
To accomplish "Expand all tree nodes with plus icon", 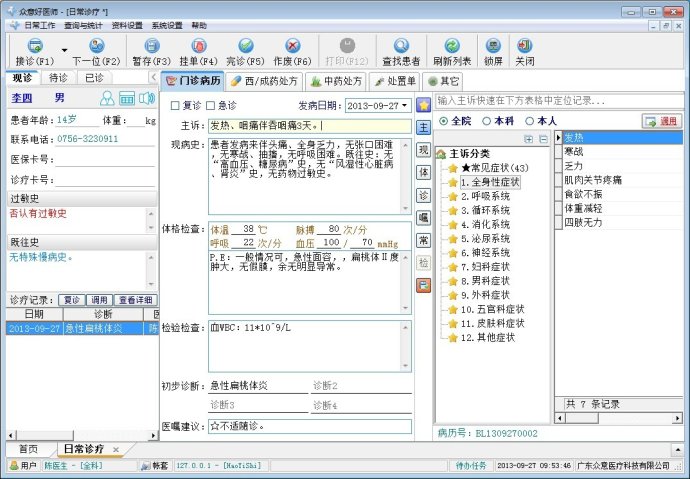I will [x=529, y=139].
